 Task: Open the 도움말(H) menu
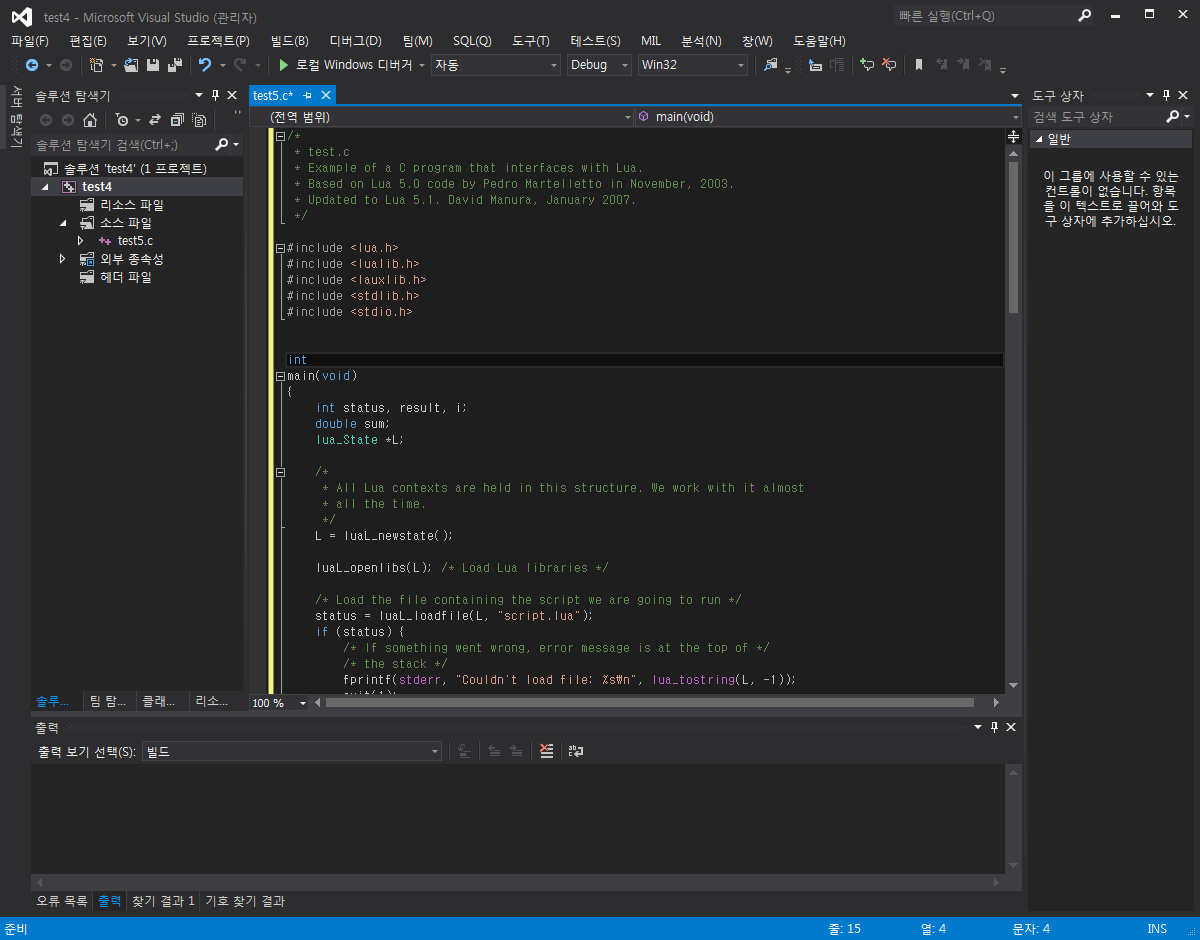[819, 41]
